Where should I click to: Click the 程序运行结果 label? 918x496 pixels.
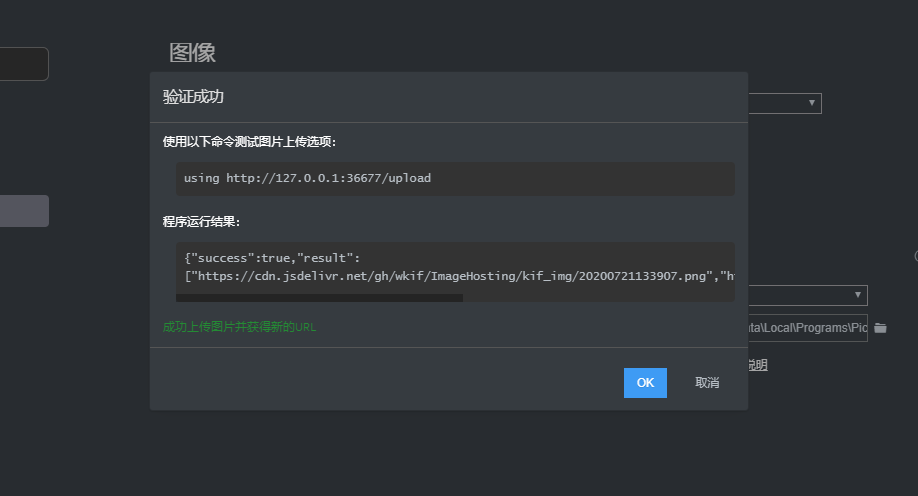(x=201, y=221)
